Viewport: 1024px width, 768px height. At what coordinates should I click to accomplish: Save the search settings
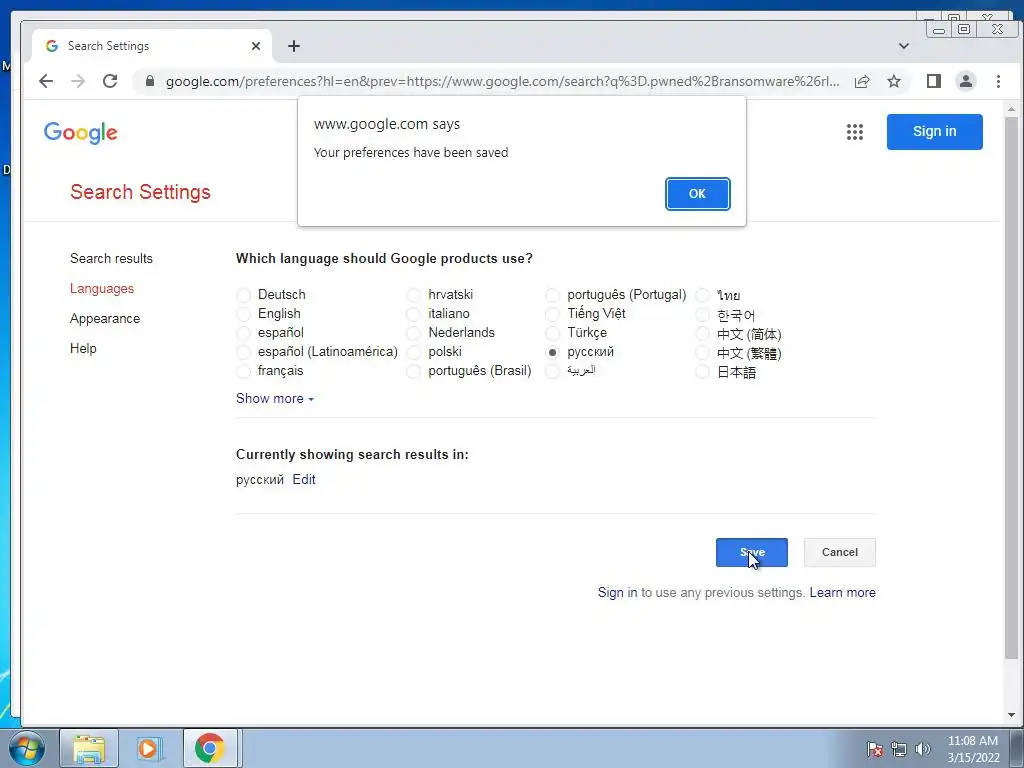point(752,552)
